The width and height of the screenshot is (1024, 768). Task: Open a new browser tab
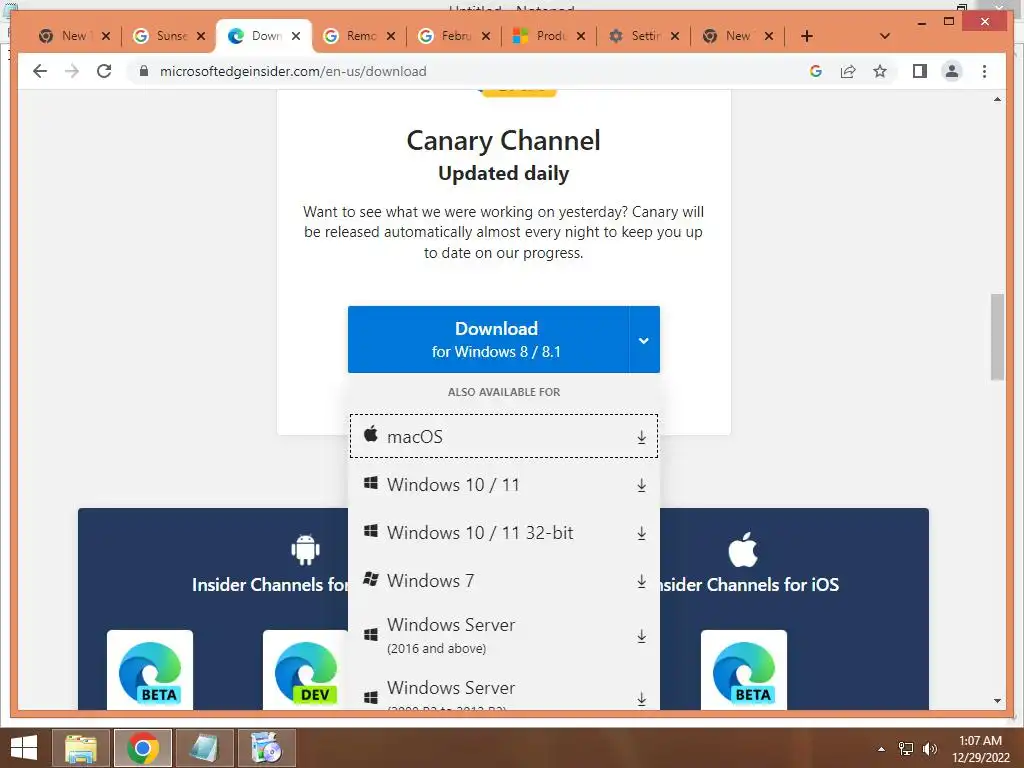tap(807, 36)
